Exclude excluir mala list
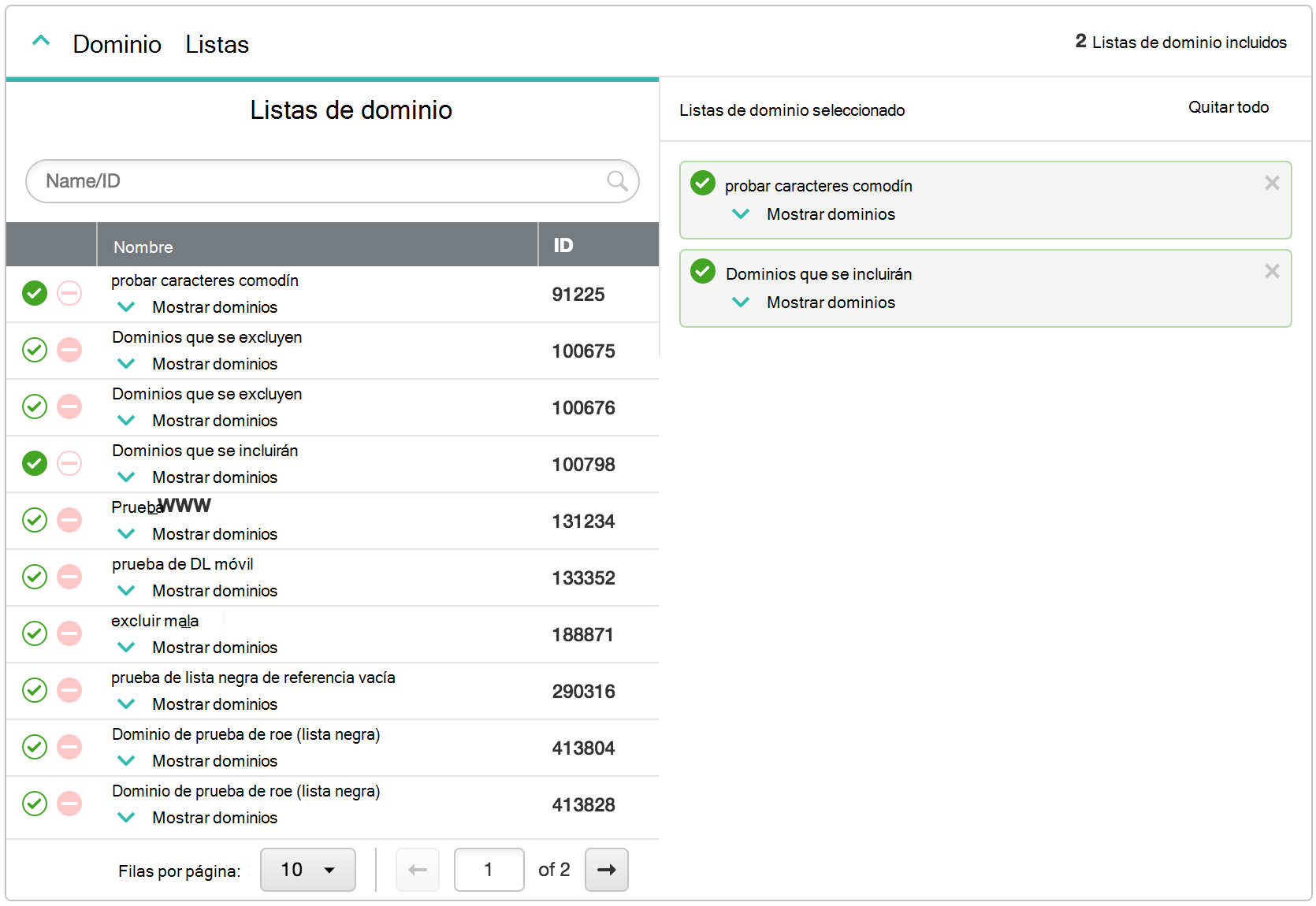The height and width of the screenshot is (906, 1316). [x=69, y=633]
